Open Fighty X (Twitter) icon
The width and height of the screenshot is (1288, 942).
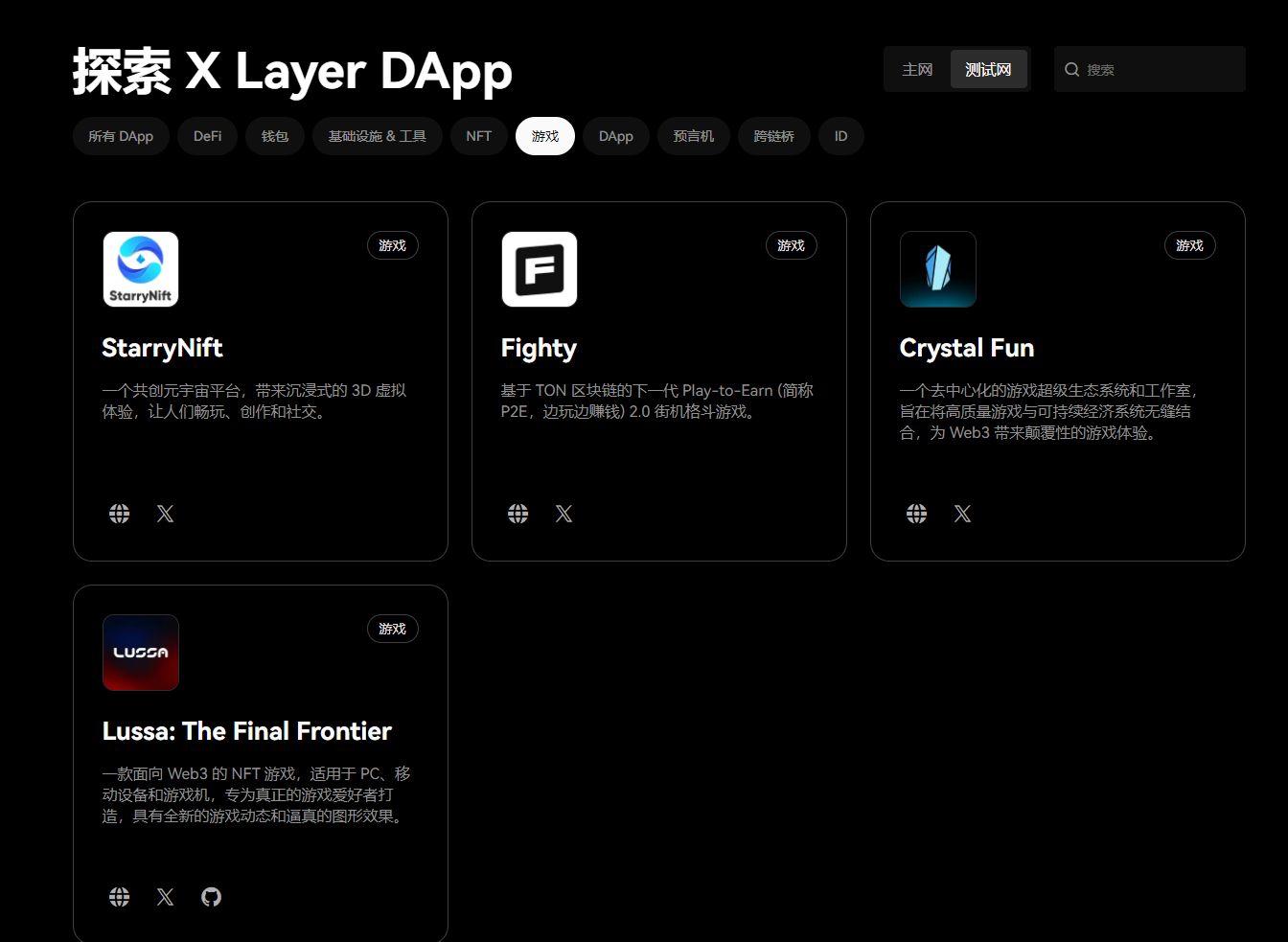tap(563, 514)
